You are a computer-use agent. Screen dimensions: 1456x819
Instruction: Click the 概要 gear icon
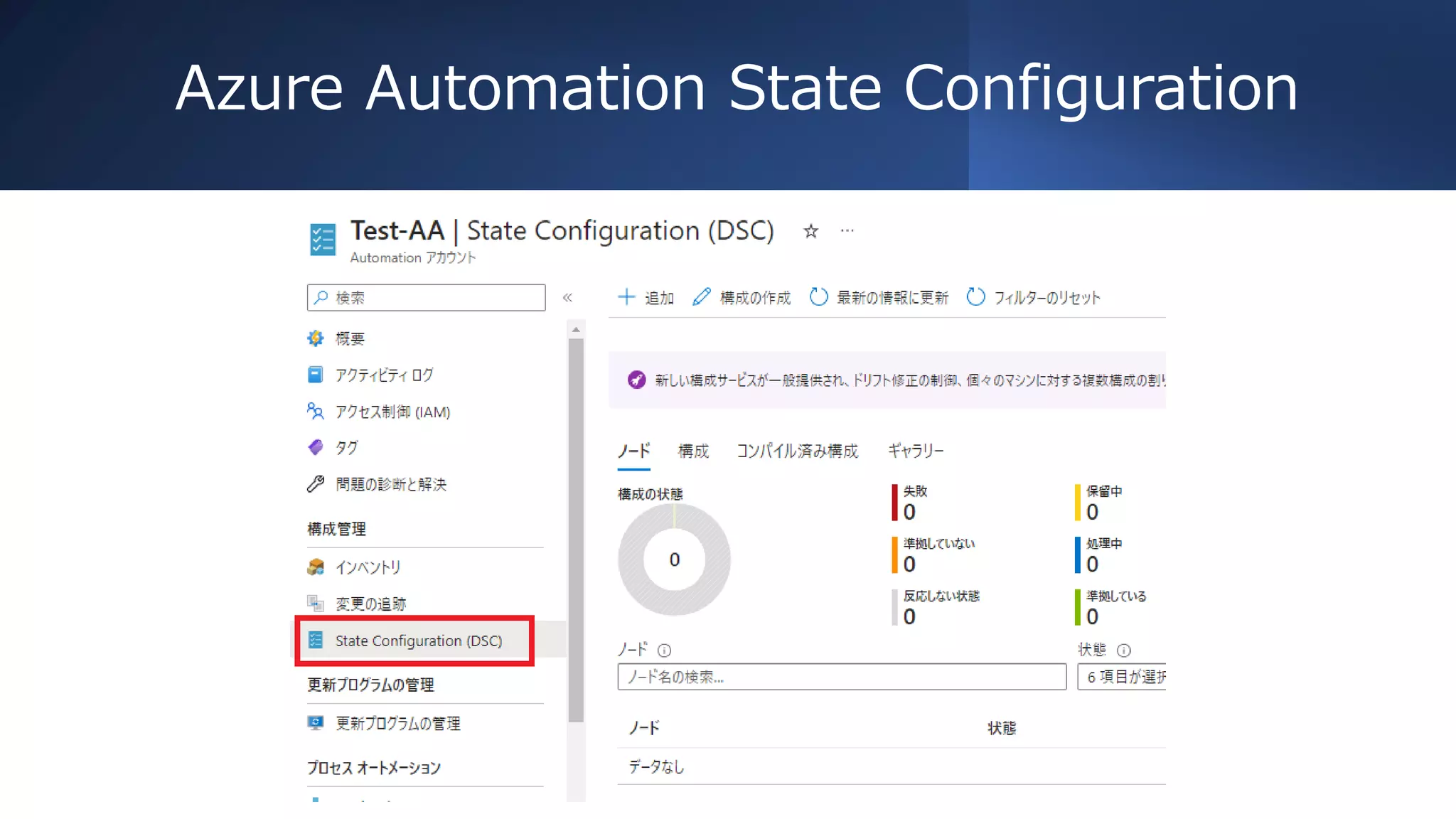[316, 338]
